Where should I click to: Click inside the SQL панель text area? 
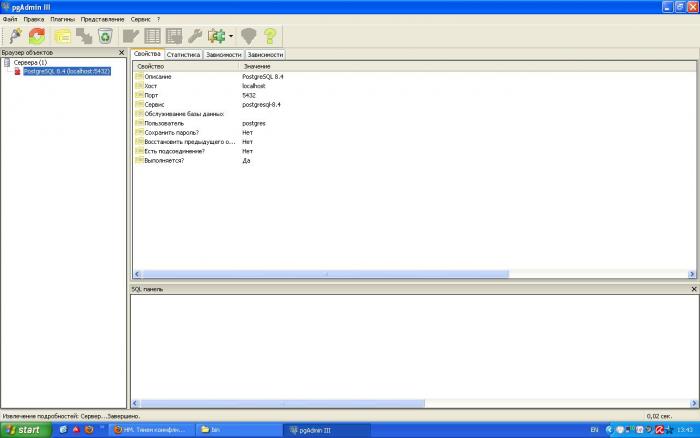[x=414, y=346]
